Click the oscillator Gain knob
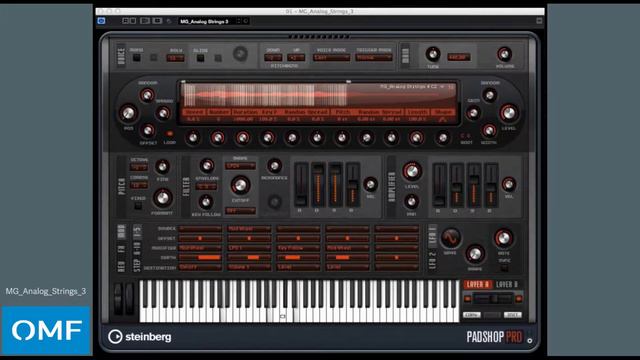This screenshot has width=640, height=360. click(473, 113)
